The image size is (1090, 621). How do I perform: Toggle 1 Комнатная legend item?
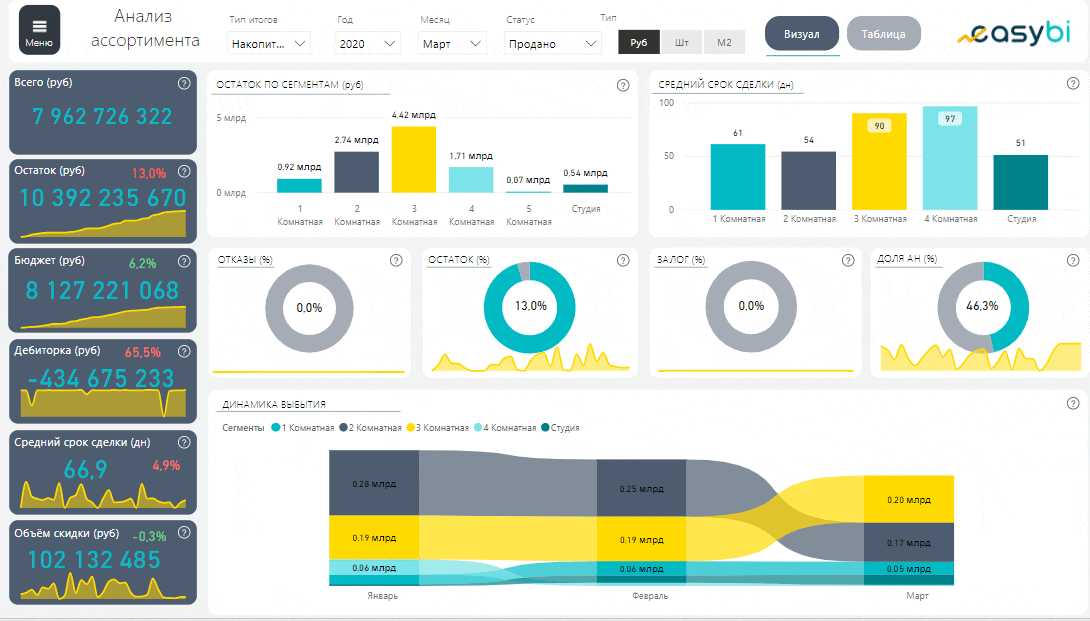[303, 428]
